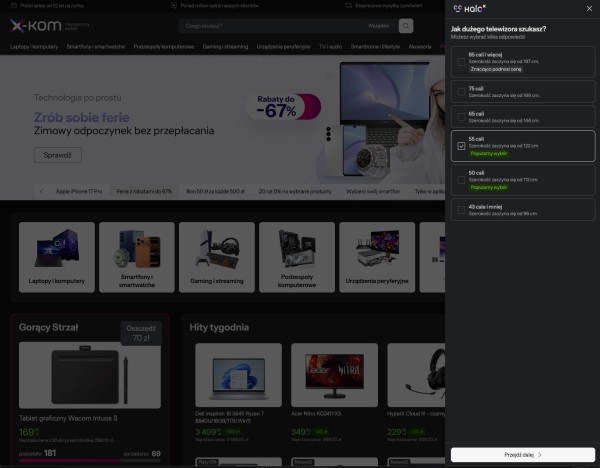This screenshot has height=468, width=600.
Task: Click the 'Acer Nitro KG241YX3' product link
Action: click(316, 414)
